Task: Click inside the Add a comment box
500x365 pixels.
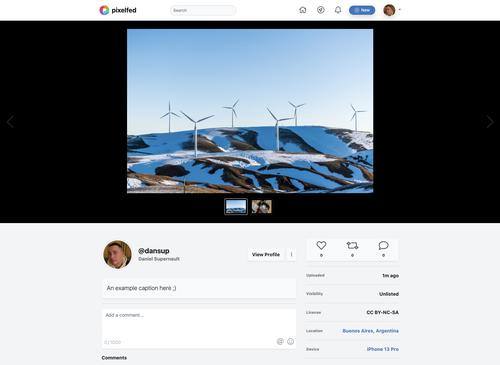Action: (x=199, y=329)
